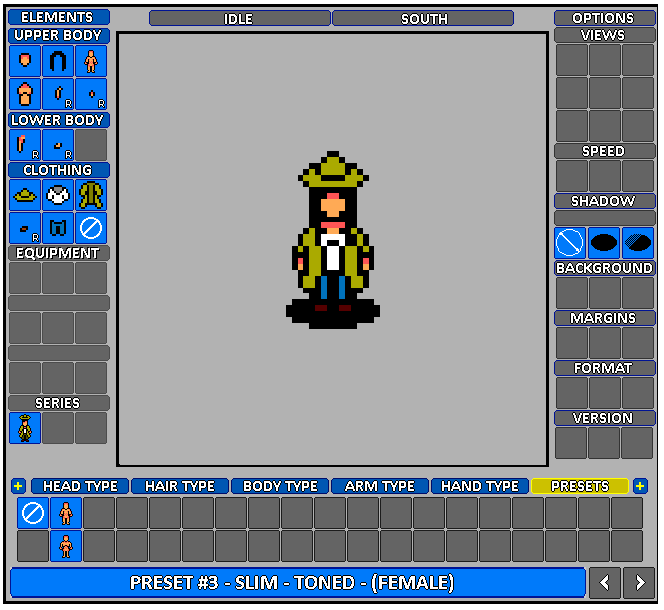The height and width of the screenshot is (610, 664).
Task: Click the Version section header
Action: pyautogui.click(x=605, y=418)
